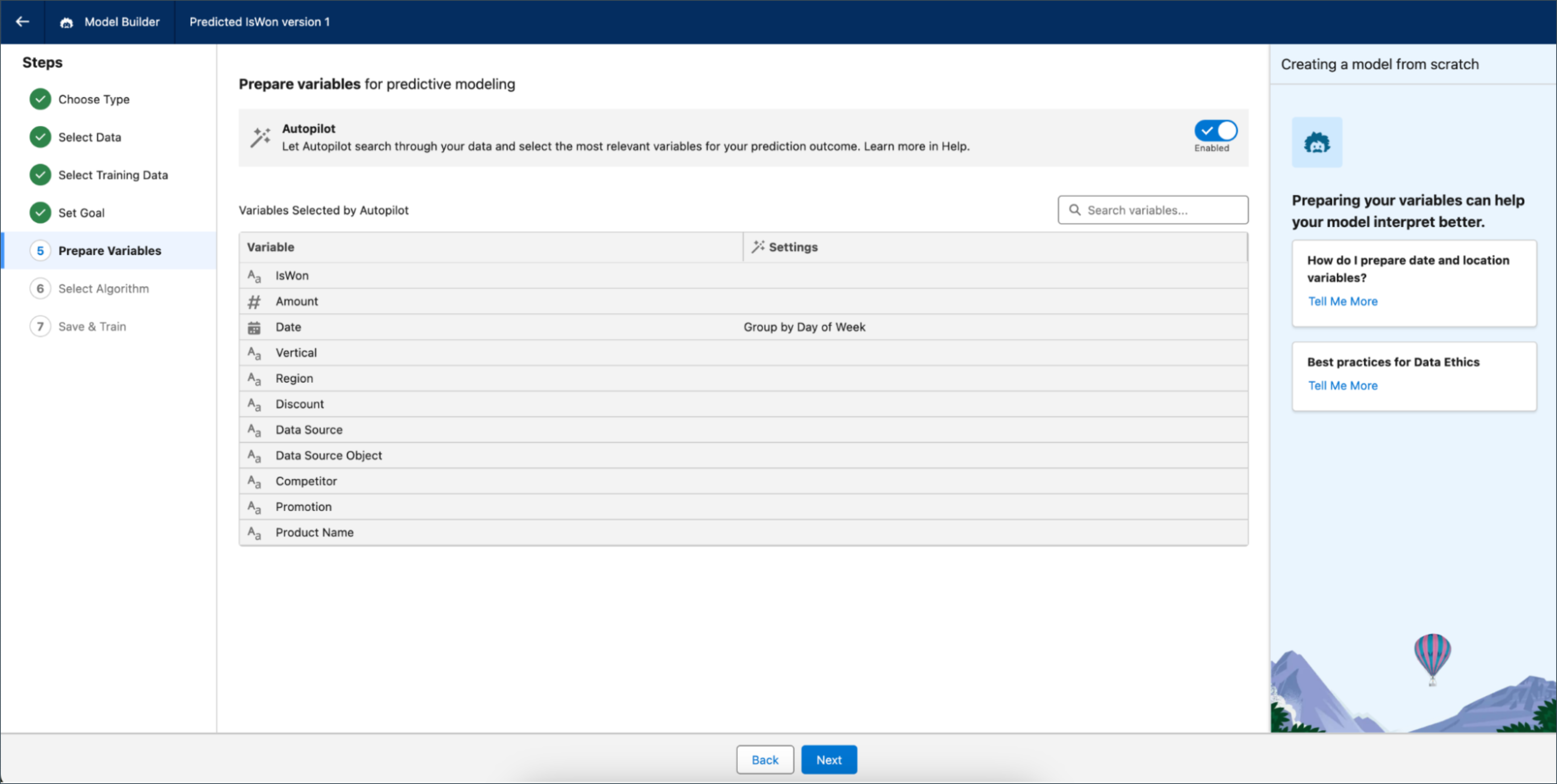The height and width of the screenshot is (784, 1557).
Task: Open Tell Me More for Data Ethics
Action: pyautogui.click(x=1343, y=385)
